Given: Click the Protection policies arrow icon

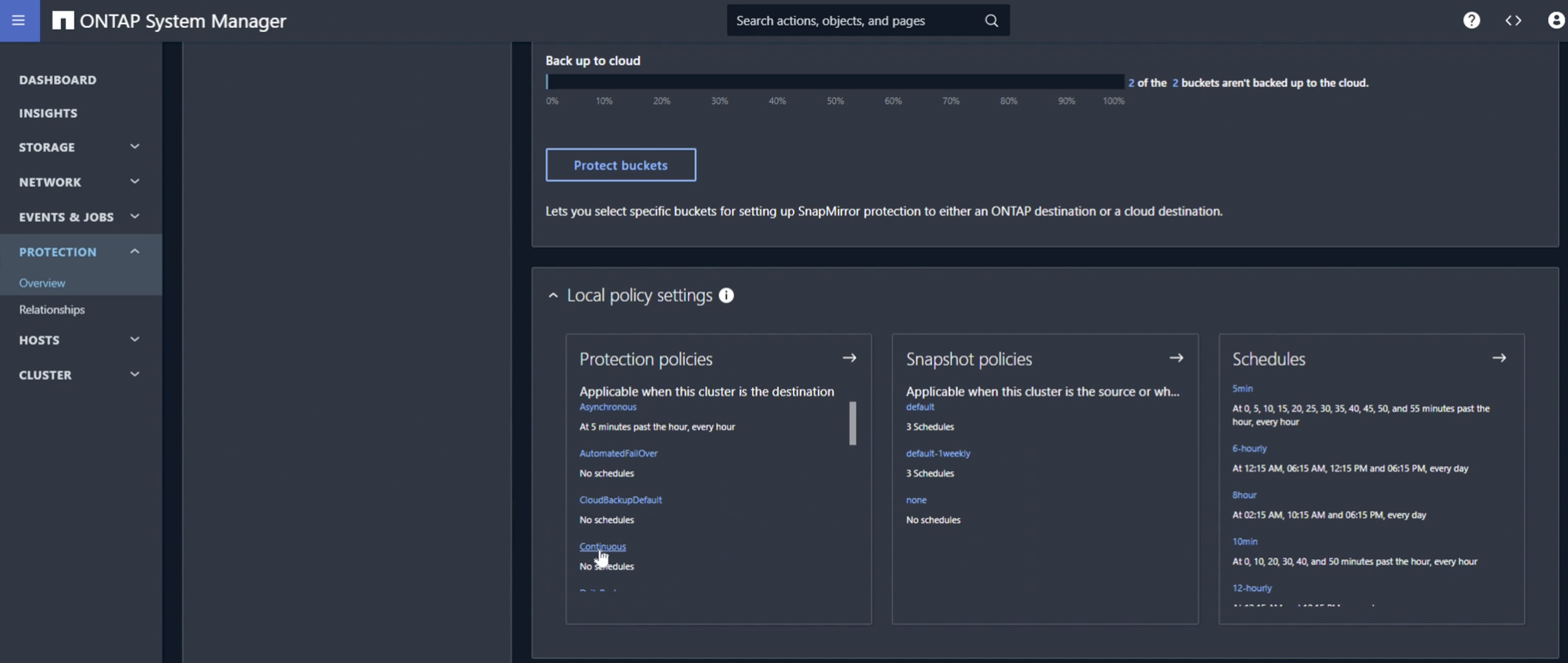Looking at the screenshot, I should coord(850,358).
